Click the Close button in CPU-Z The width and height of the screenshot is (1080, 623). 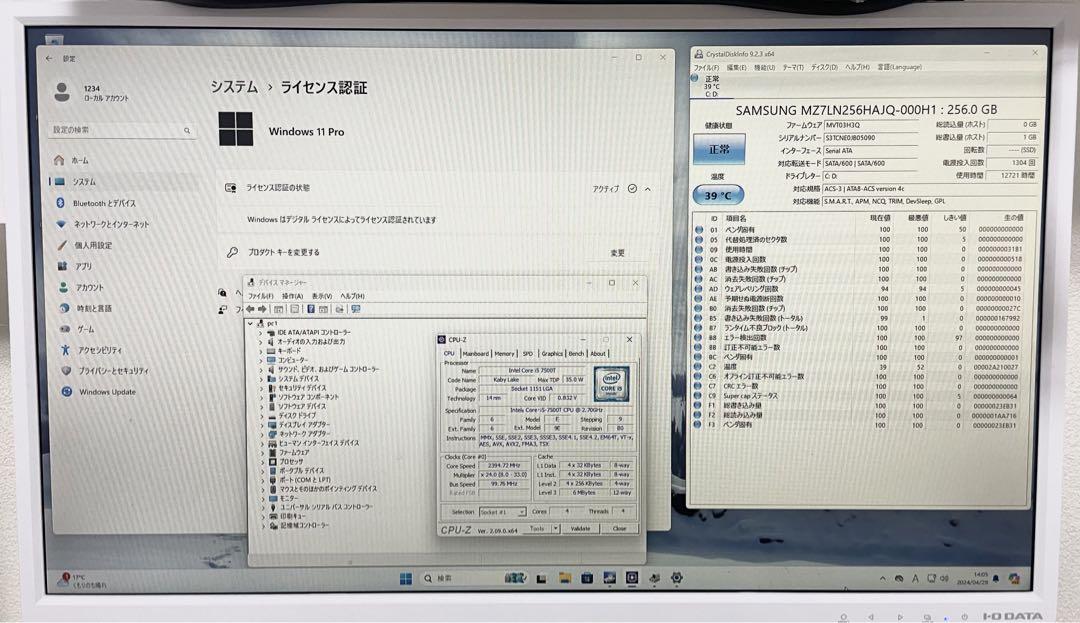coord(619,529)
